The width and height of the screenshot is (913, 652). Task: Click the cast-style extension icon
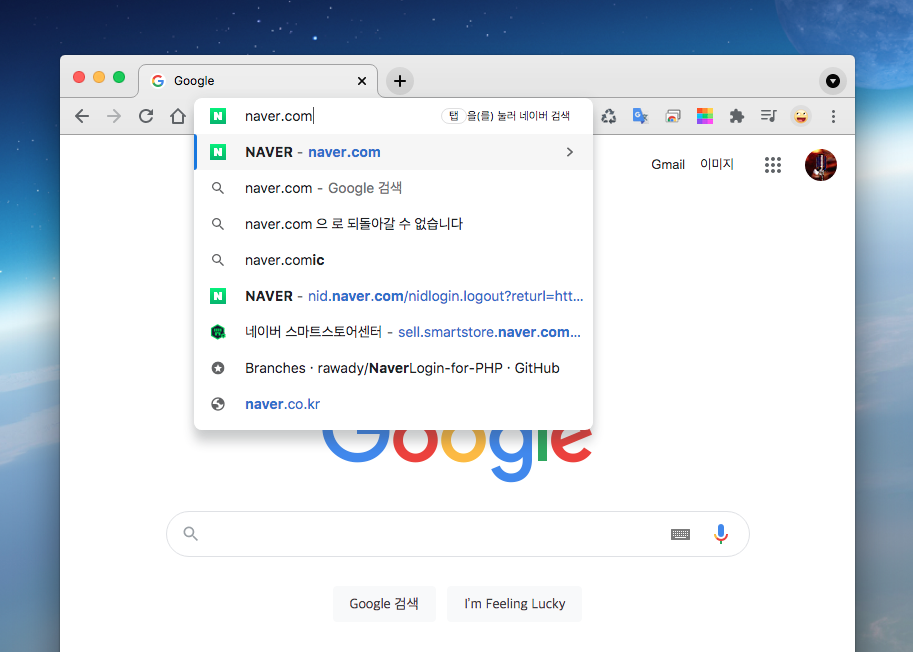673,116
